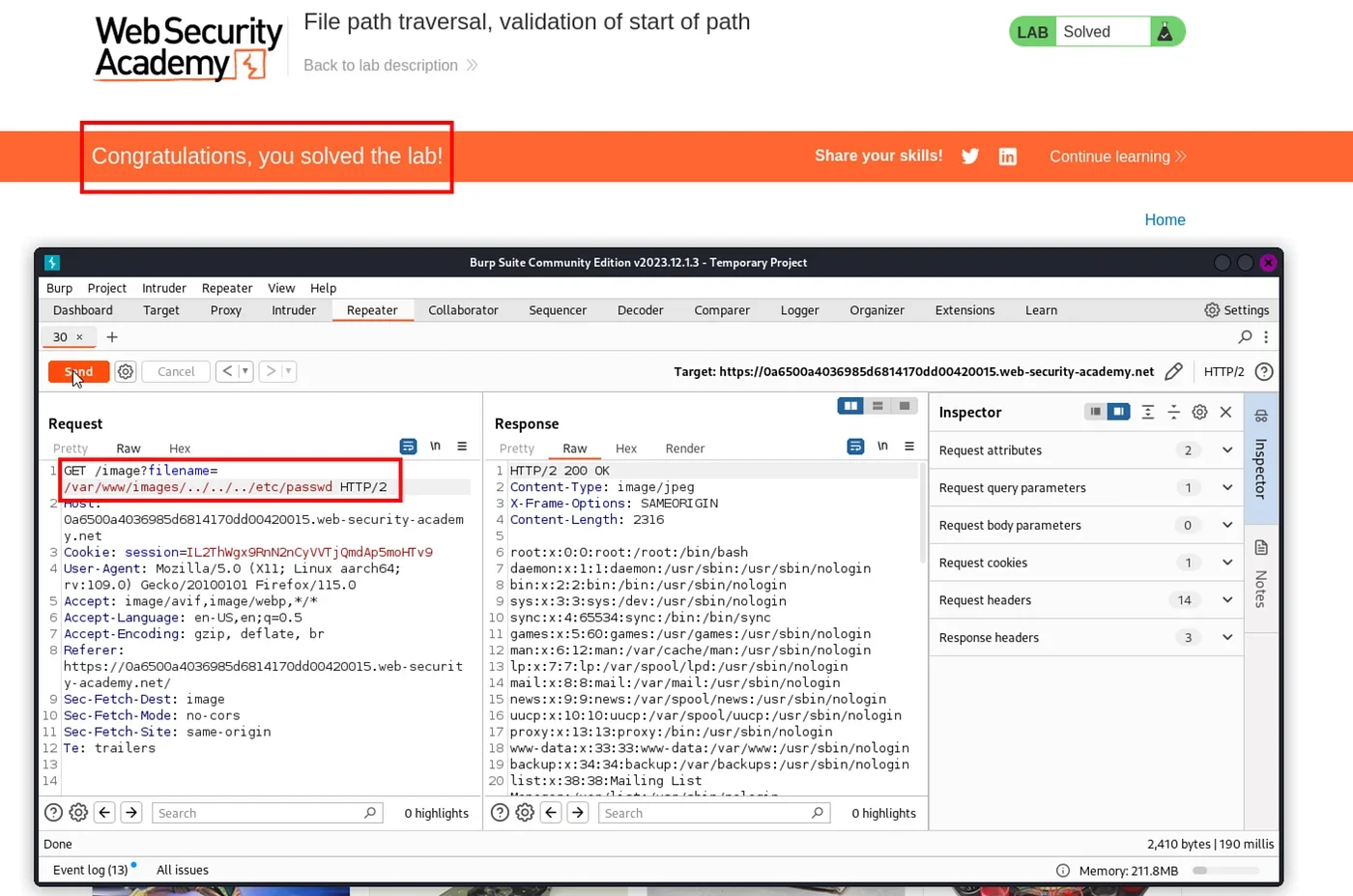Toggle request word wrap icon
This screenshot has height=896, width=1353.
click(408, 446)
